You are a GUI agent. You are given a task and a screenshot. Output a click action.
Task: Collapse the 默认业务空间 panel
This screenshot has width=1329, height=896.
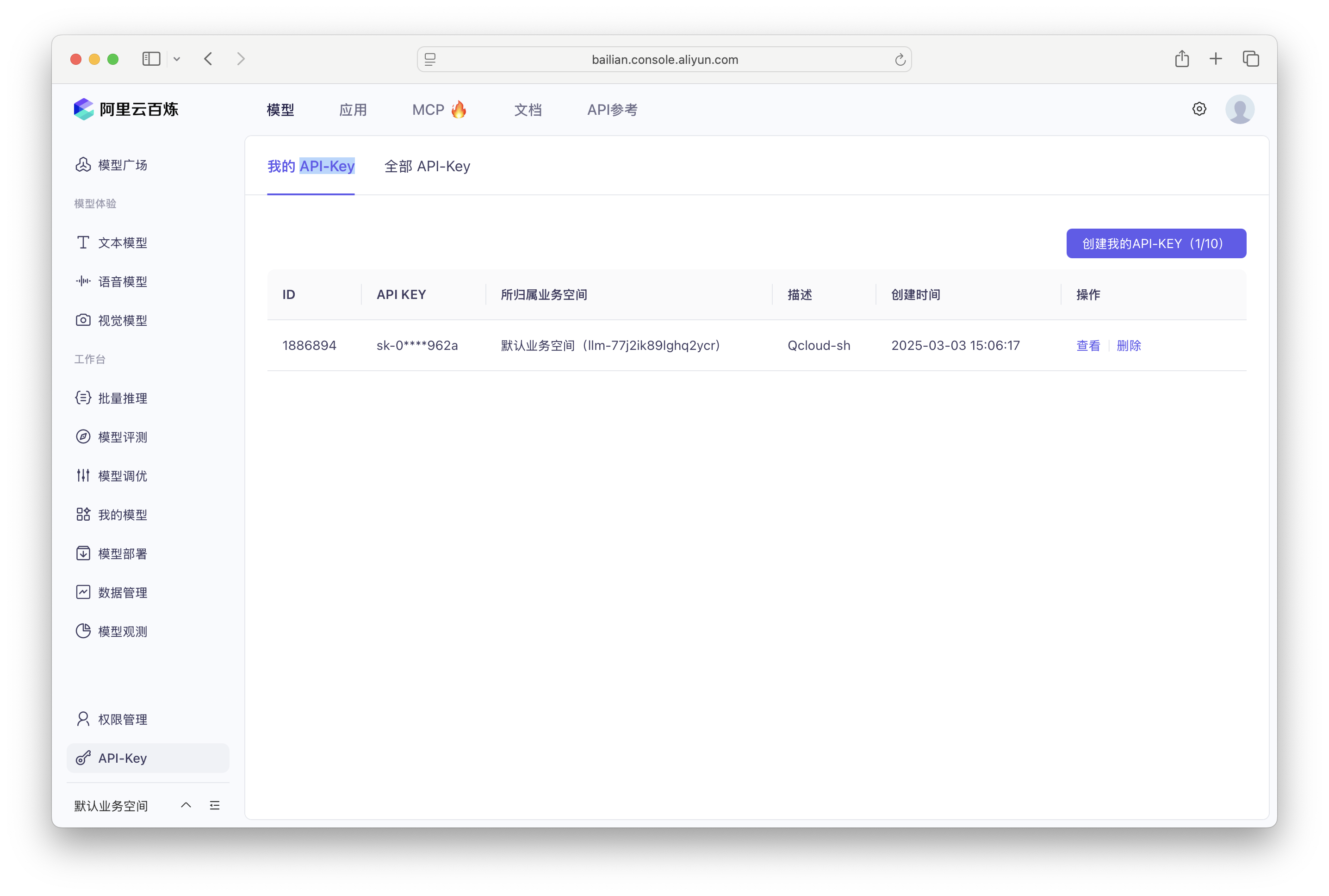(186, 805)
